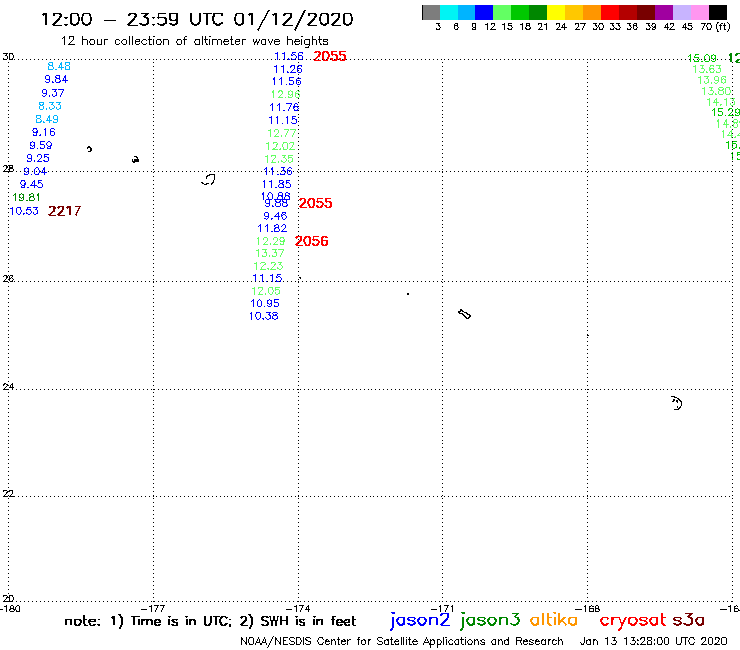Viewport: 740px width, 650px height.
Task: Click the '13.63' jason3 wave height
Action: pos(707,69)
